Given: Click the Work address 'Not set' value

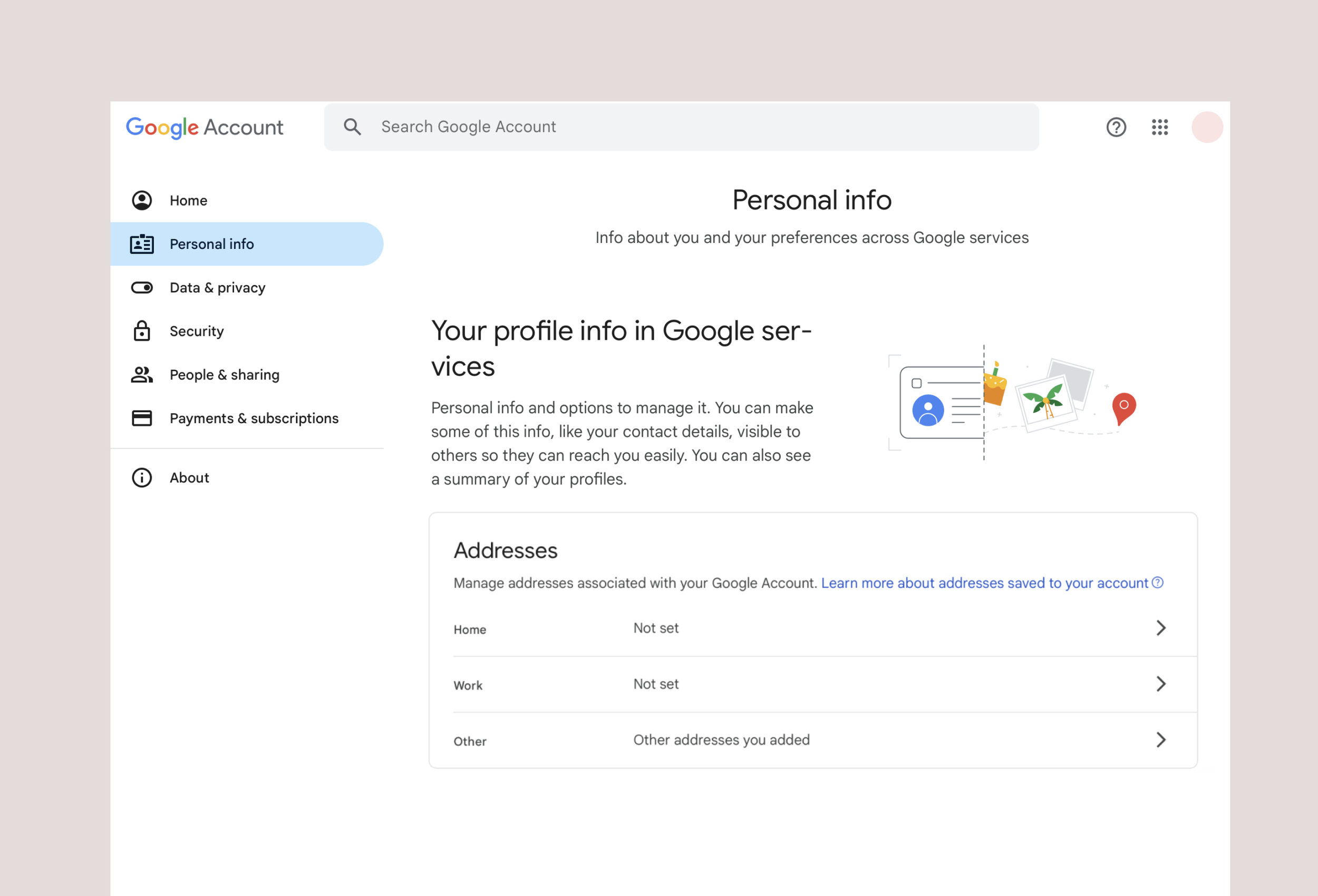Looking at the screenshot, I should click(x=656, y=684).
